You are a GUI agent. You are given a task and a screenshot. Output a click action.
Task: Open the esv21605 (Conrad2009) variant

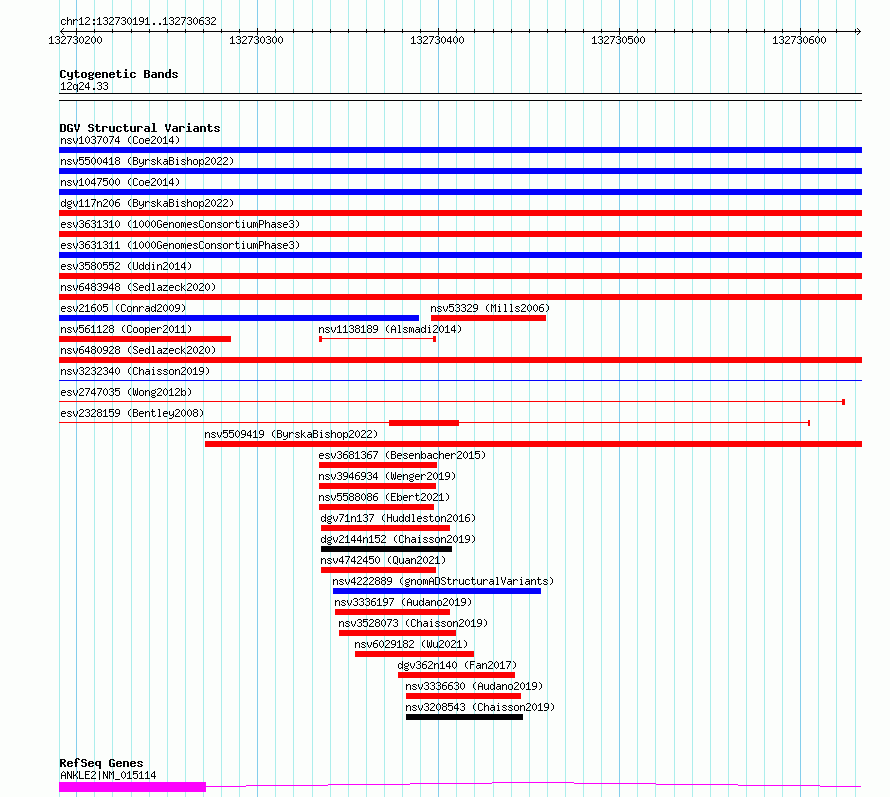[123, 308]
